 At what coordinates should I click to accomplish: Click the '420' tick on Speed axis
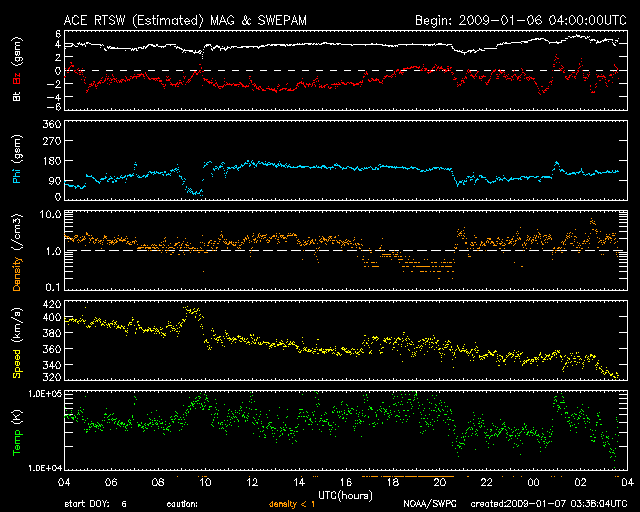click(52, 304)
